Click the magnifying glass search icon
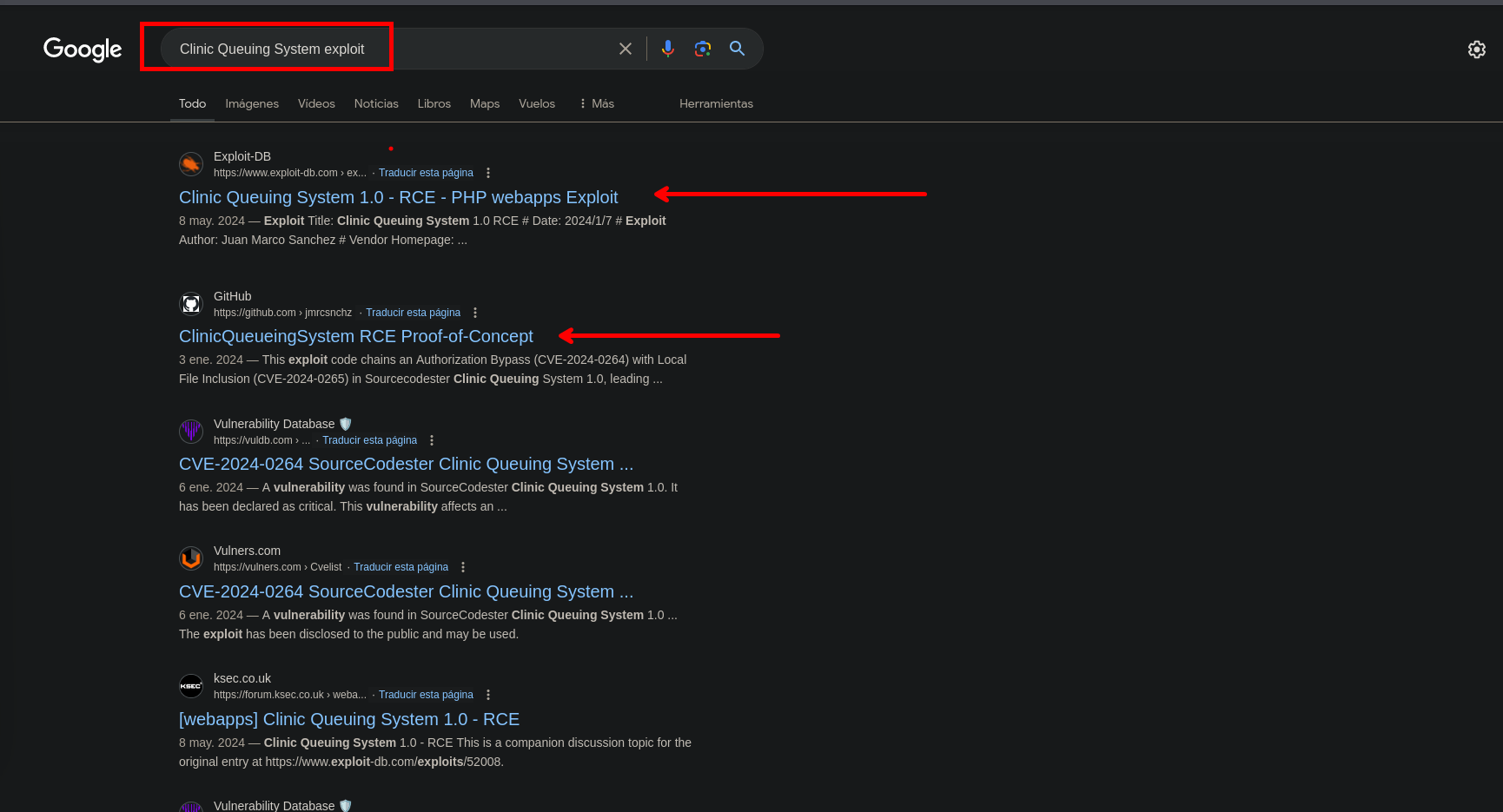This screenshot has width=1503, height=812. [x=737, y=49]
